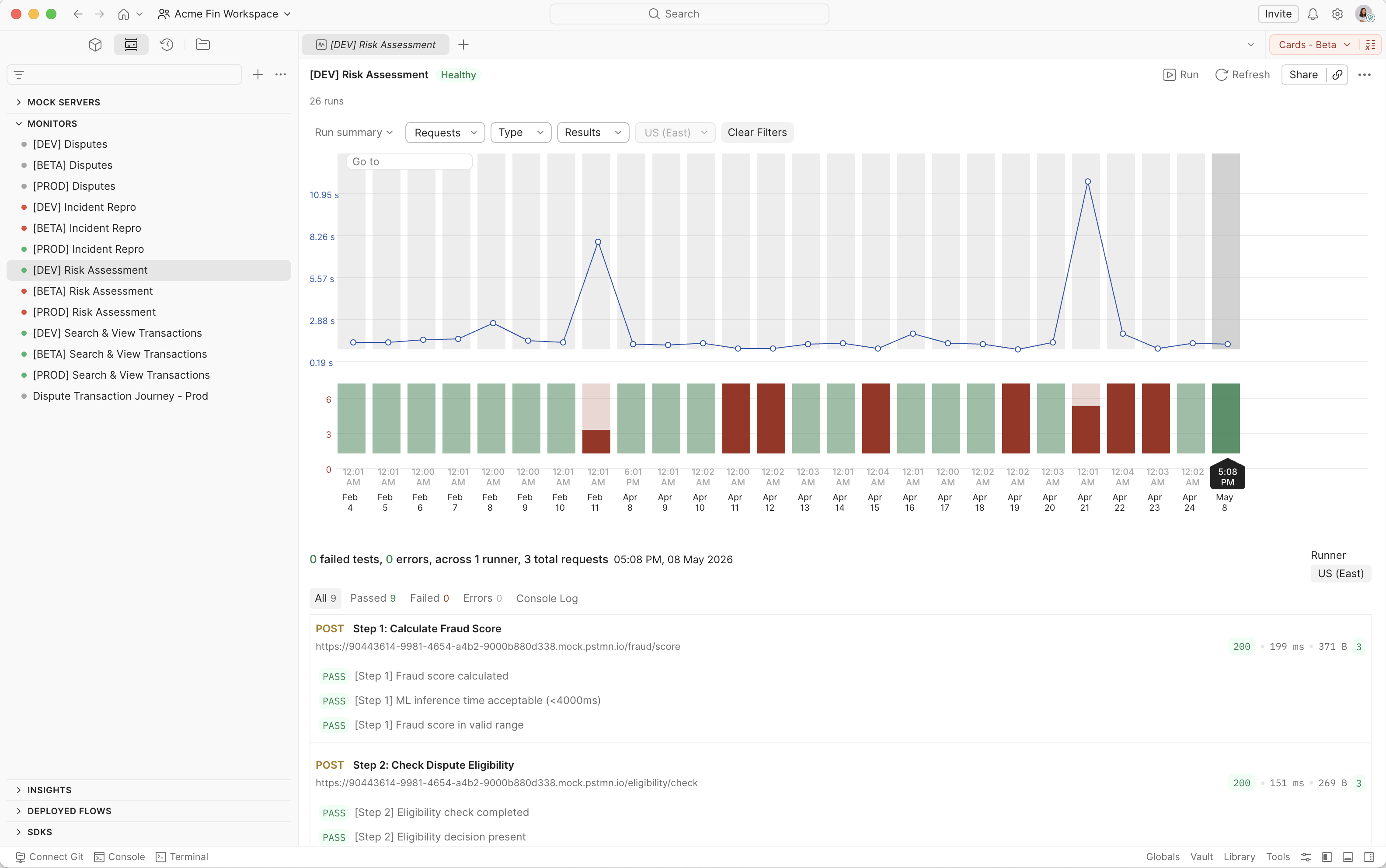1386x868 pixels.
Task: Open the Requests filter dropdown
Action: (x=446, y=132)
